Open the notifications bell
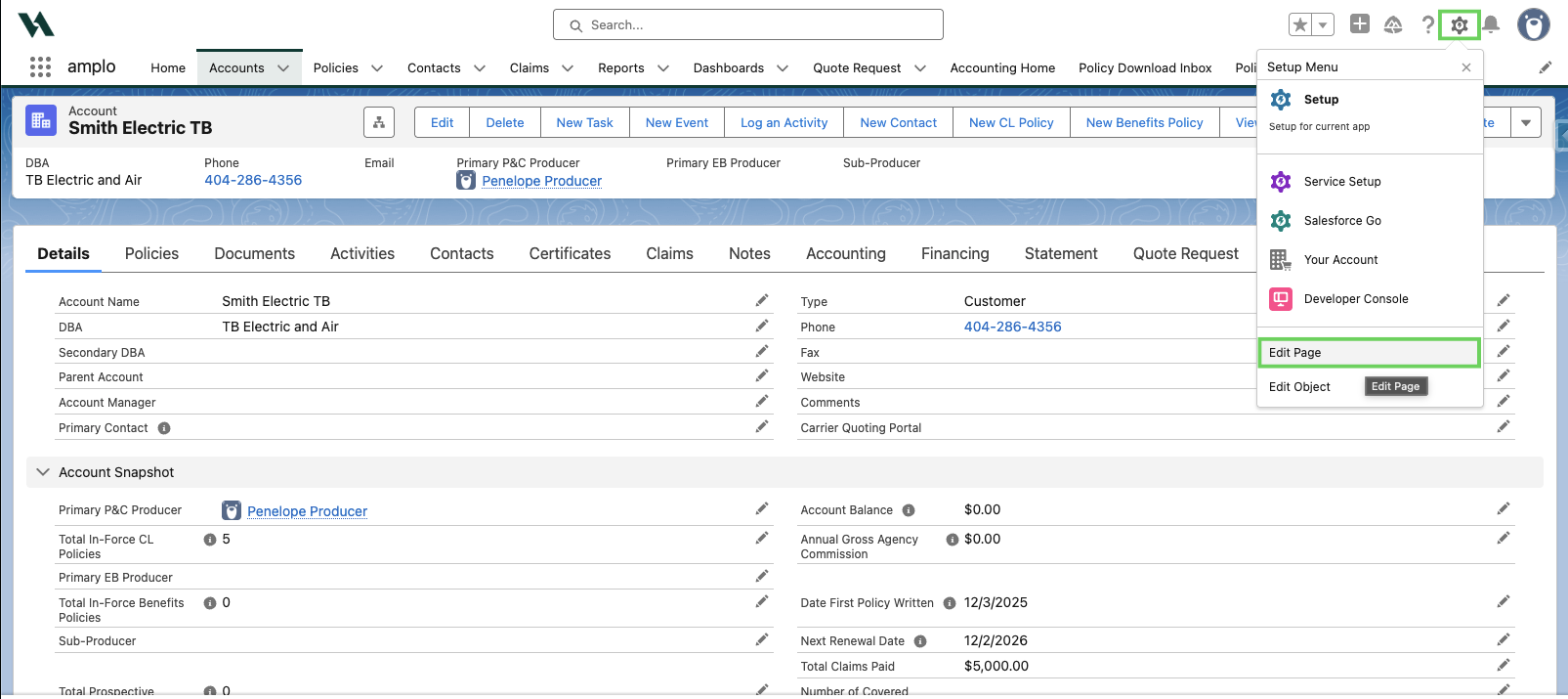1568x699 pixels. (1491, 24)
